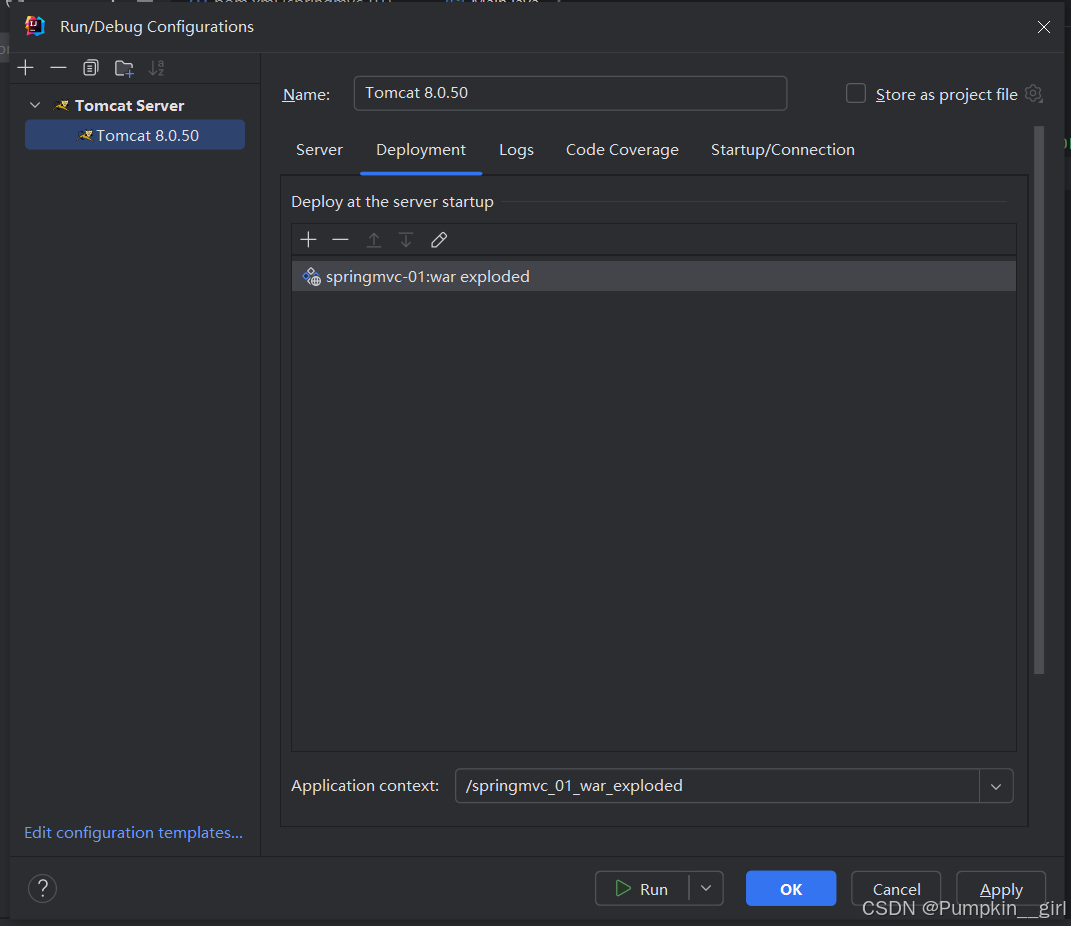
Task: Create a new configuration folder
Action: pyautogui.click(x=124, y=68)
